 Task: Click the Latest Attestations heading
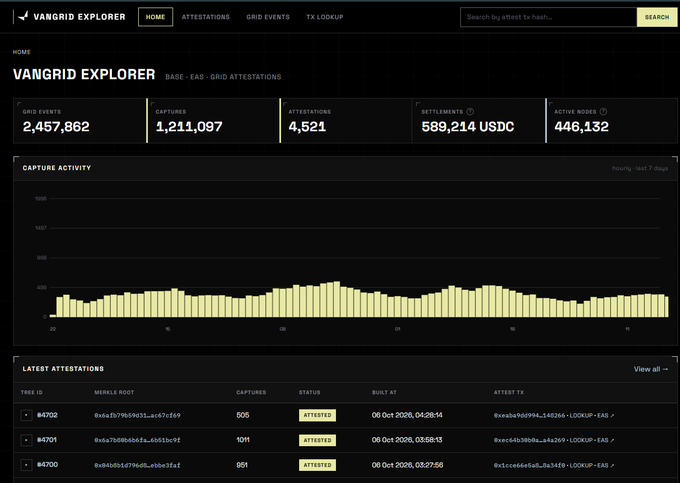click(x=63, y=369)
